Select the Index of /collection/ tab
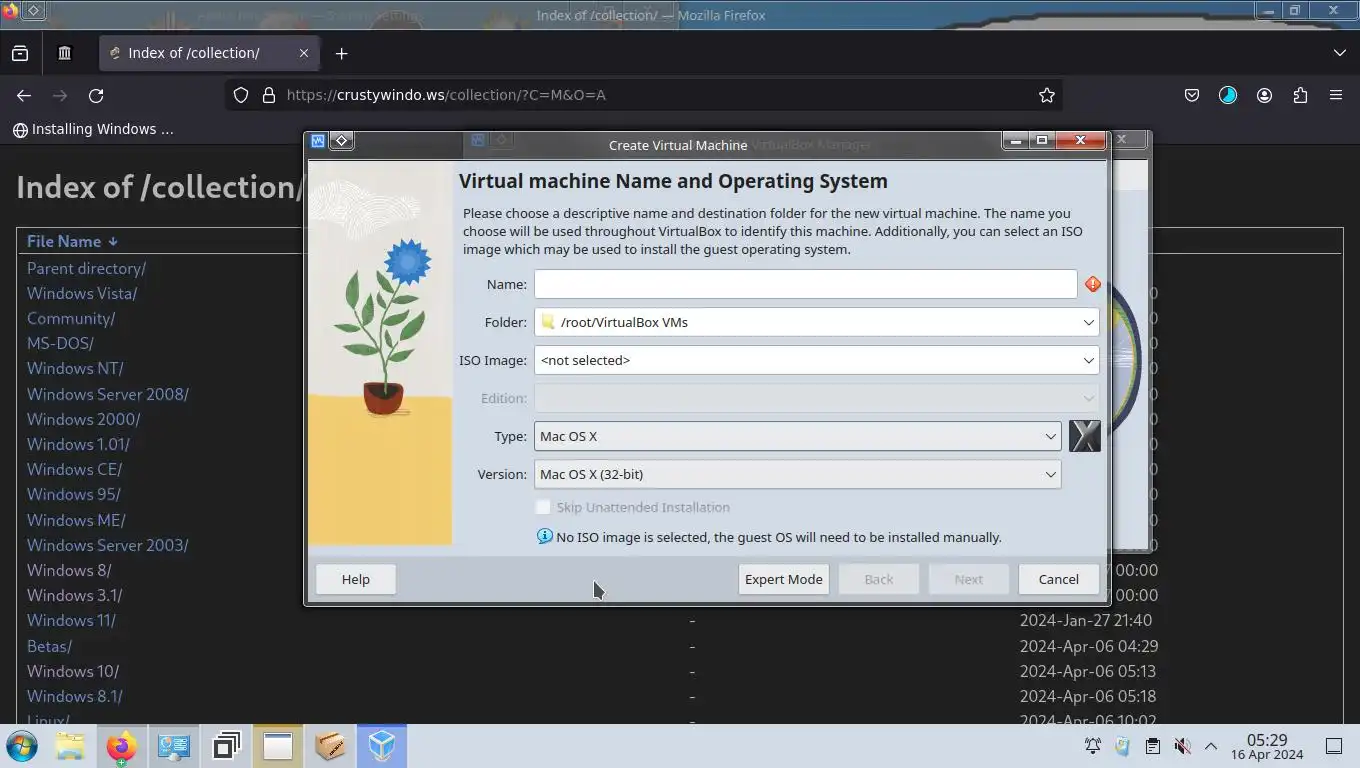This screenshot has height=768, width=1360. pyautogui.click(x=209, y=53)
